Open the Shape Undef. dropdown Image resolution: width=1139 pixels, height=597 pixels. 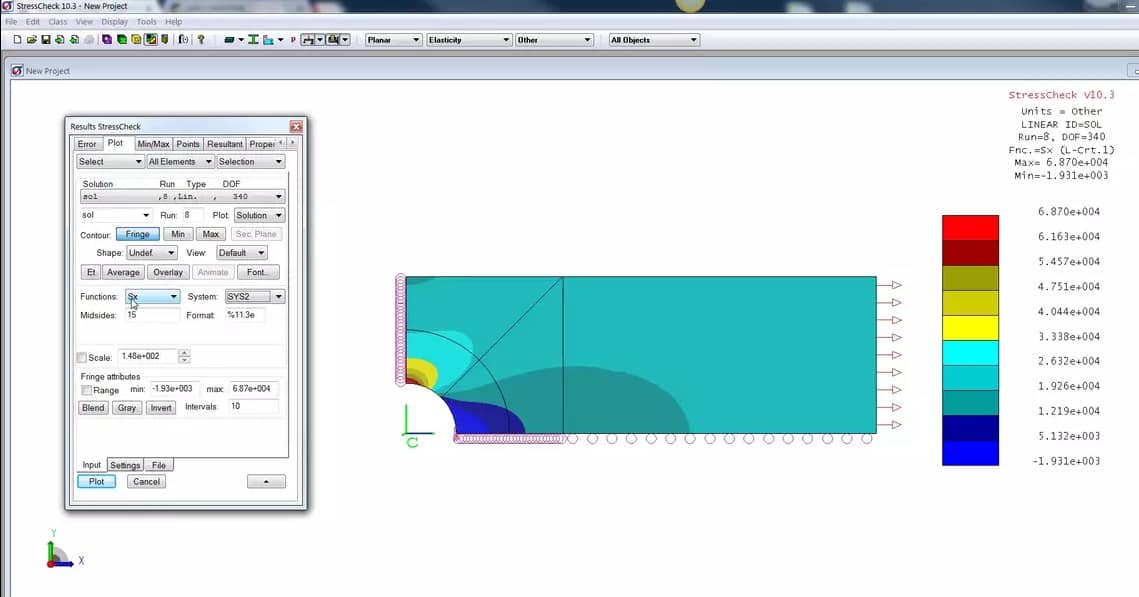click(152, 253)
